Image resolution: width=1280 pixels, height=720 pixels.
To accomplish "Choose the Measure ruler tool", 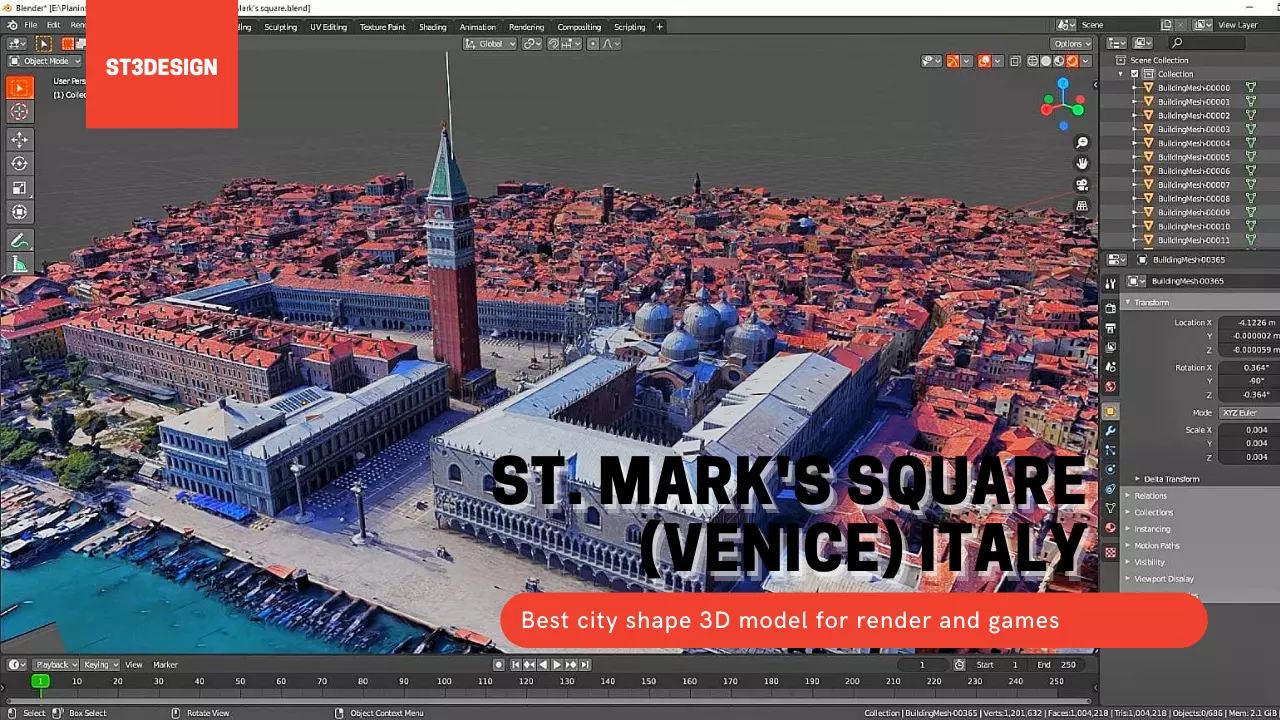I will point(19,265).
